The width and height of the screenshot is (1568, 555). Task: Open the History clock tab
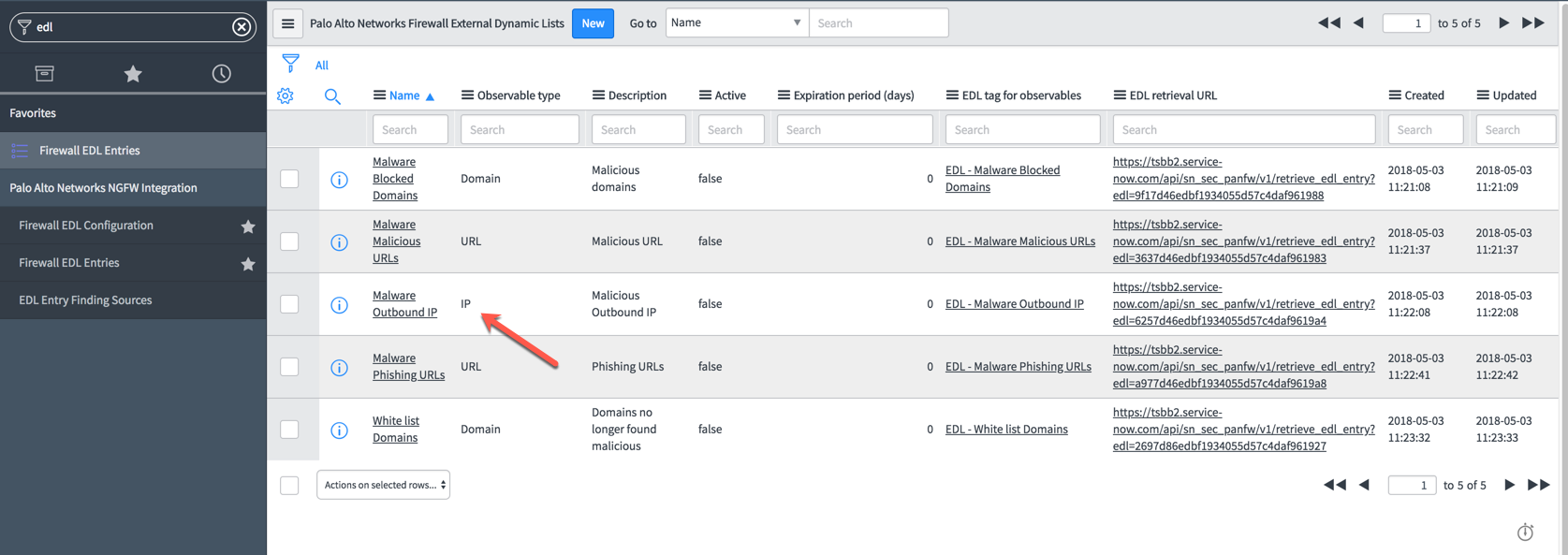(x=221, y=73)
